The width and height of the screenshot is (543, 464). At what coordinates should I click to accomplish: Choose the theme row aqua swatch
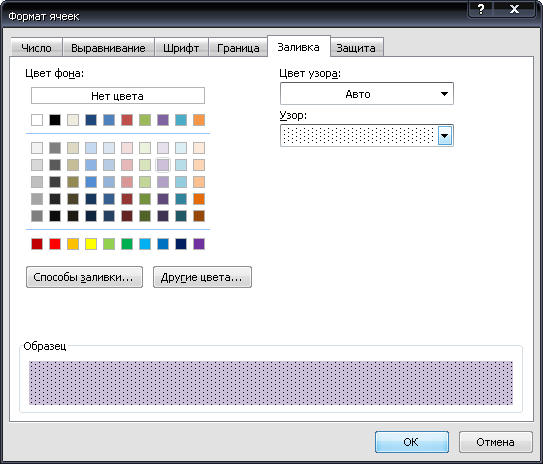click(181, 120)
